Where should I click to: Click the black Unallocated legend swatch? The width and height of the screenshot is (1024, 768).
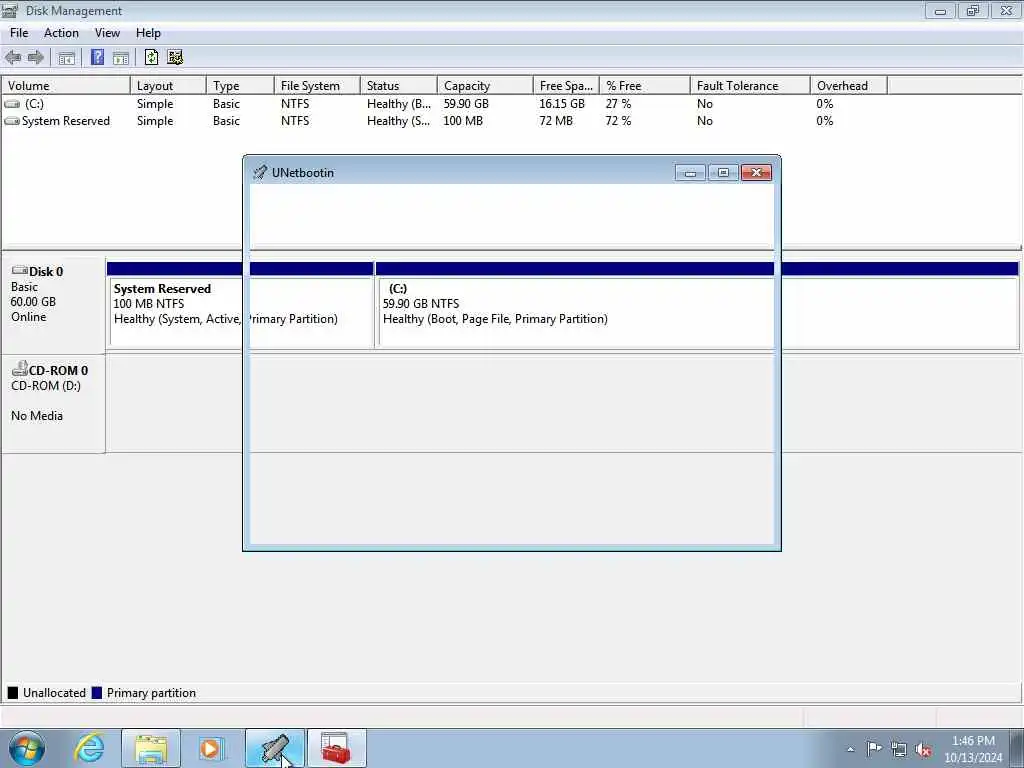12,693
